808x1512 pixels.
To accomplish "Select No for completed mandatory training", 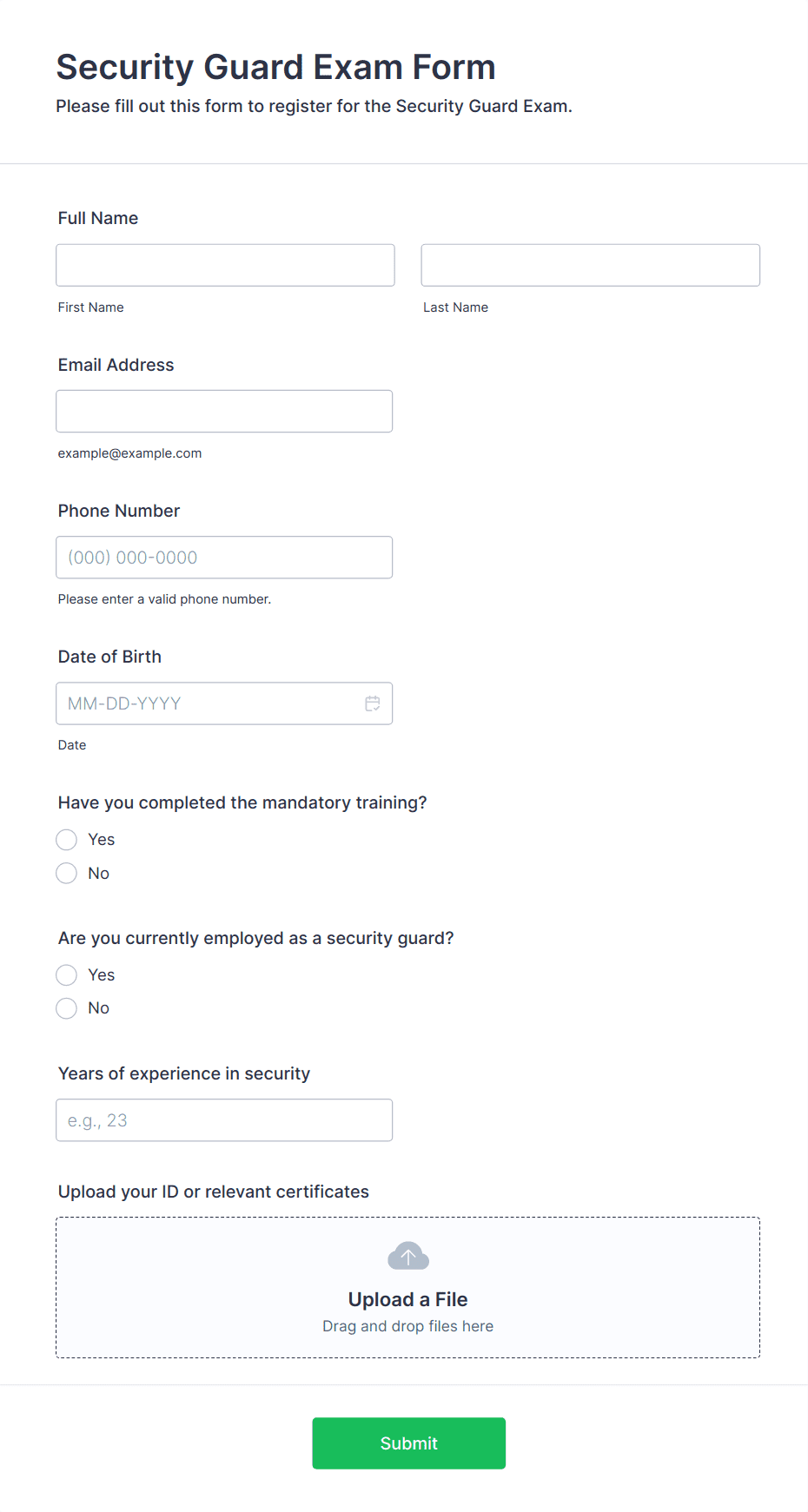I will click(x=67, y=873).
